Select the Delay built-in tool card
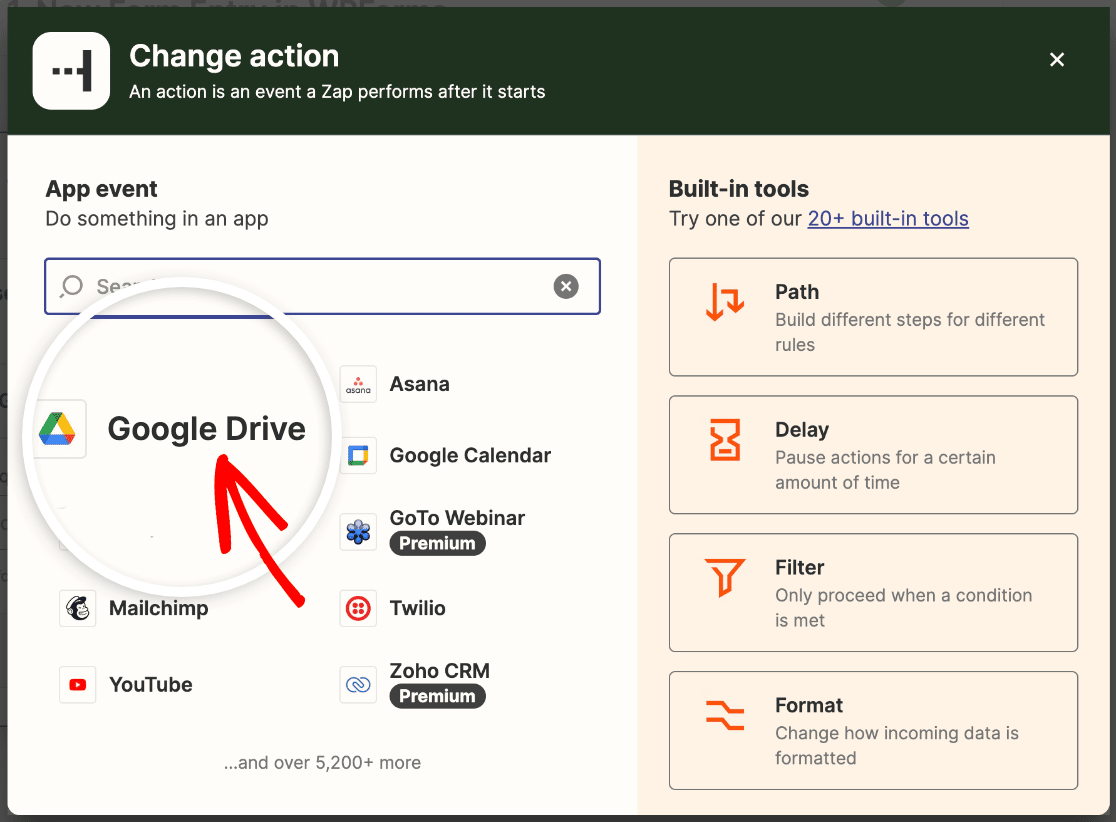 tap(873, 455)
